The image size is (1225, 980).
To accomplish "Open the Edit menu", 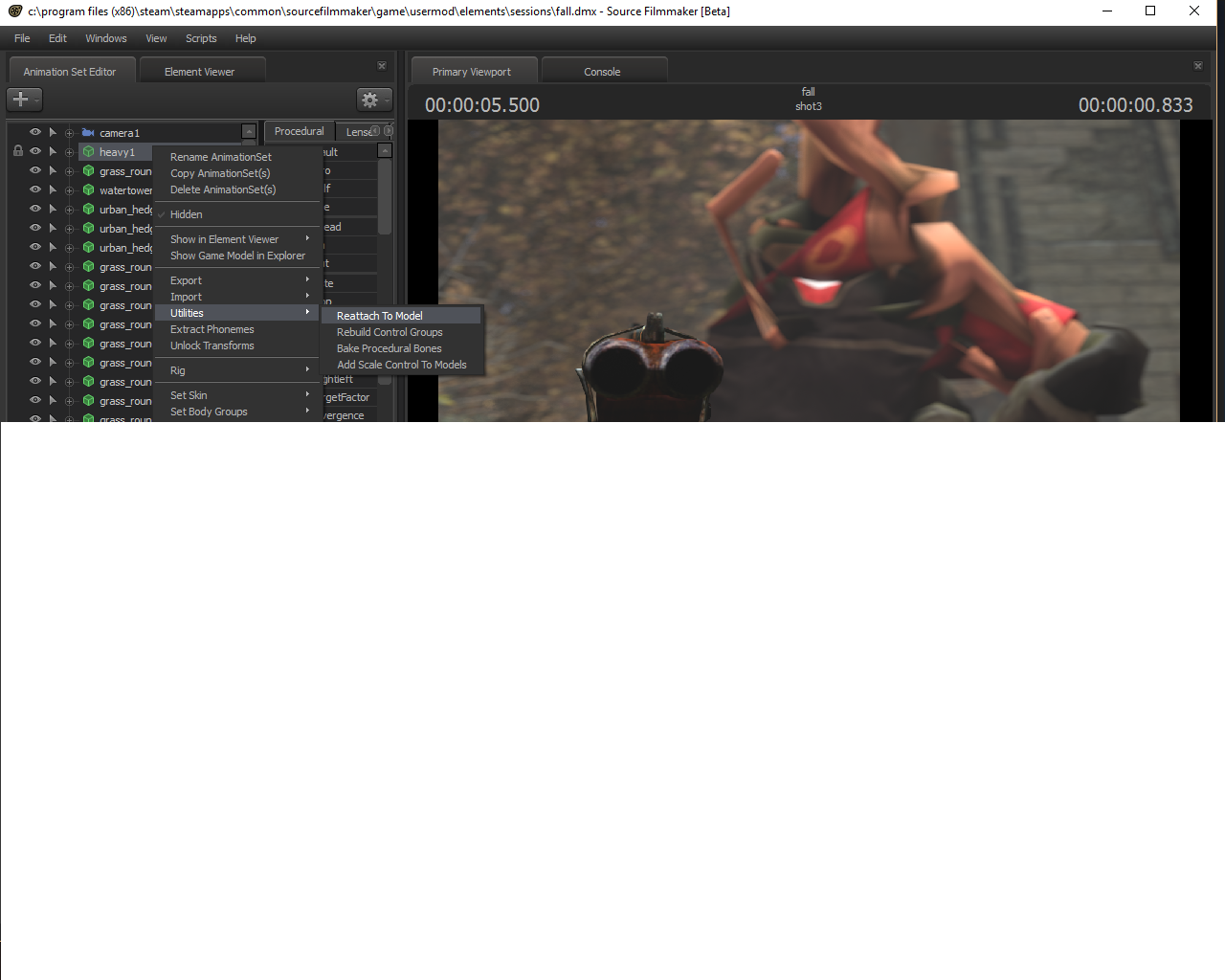I will click(57, 38).
